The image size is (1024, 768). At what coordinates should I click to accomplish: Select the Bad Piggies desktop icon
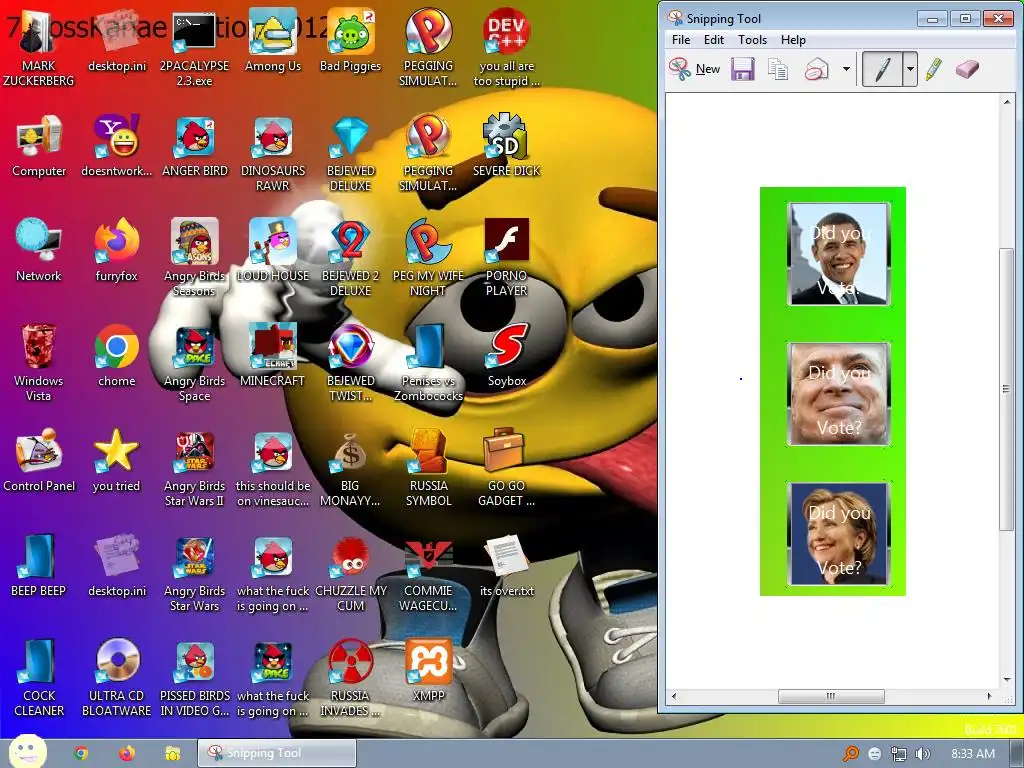tap(350, 41)
